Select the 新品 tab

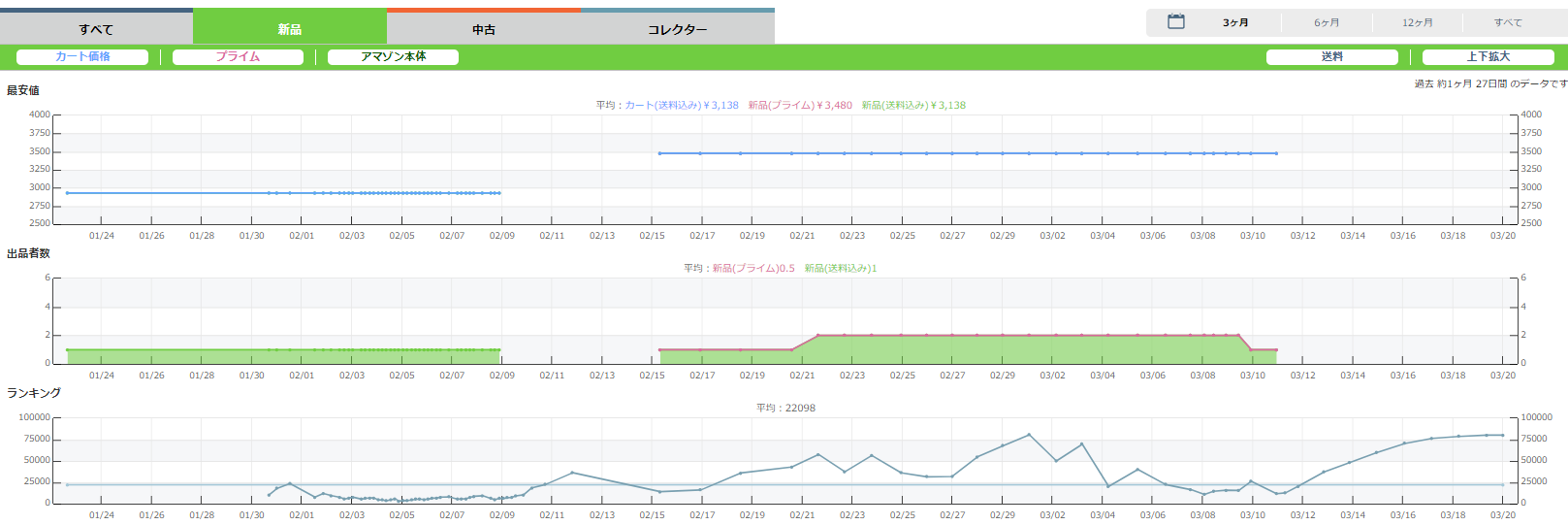290,29
